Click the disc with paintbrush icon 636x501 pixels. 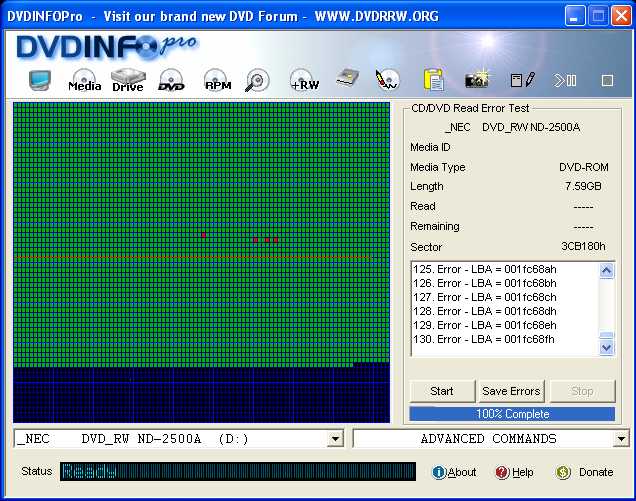(x=388, y=80)
